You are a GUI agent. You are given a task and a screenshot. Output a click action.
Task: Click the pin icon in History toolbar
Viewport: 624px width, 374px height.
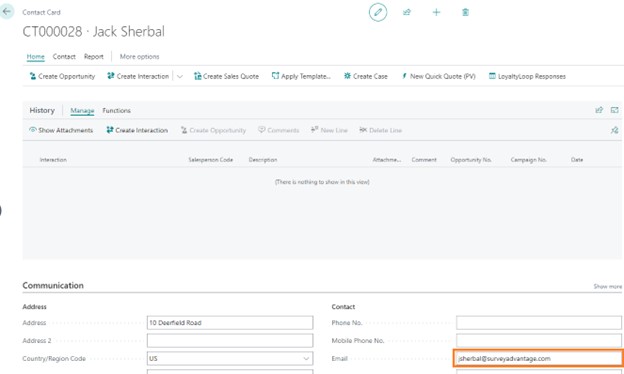(x=614, y=130)
